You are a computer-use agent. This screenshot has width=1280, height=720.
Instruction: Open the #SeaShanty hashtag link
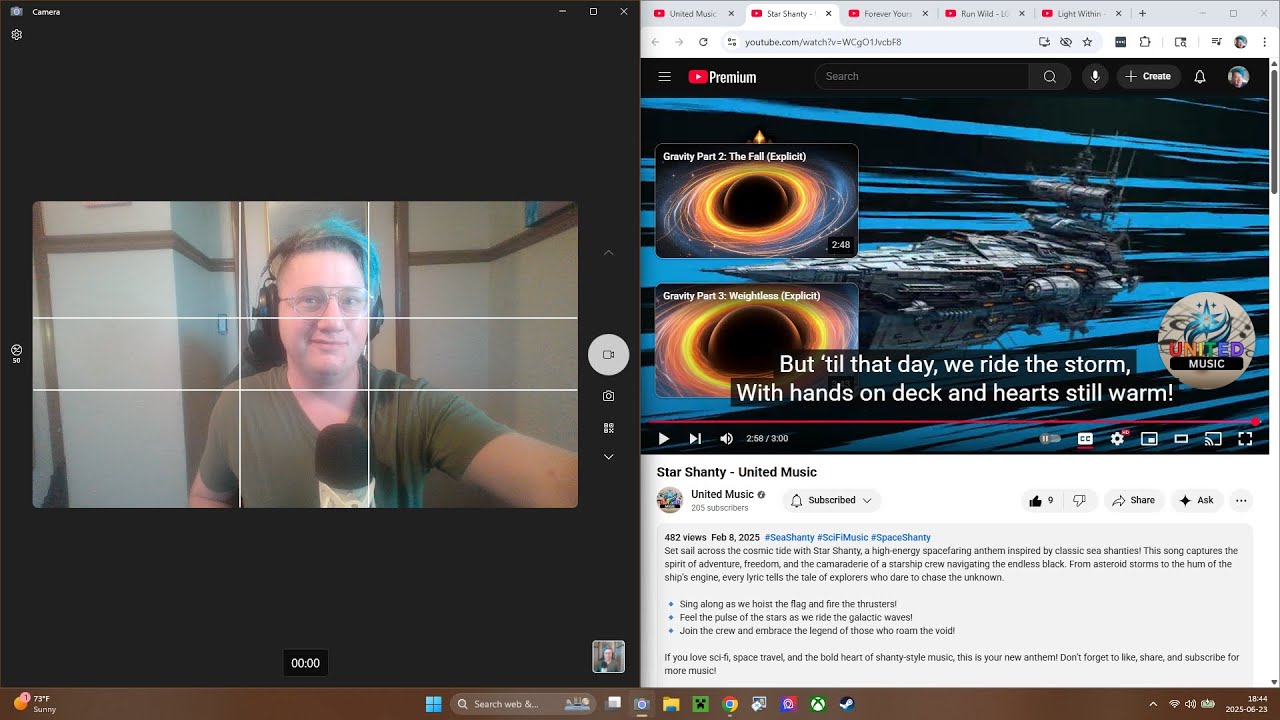click(789, 537)
